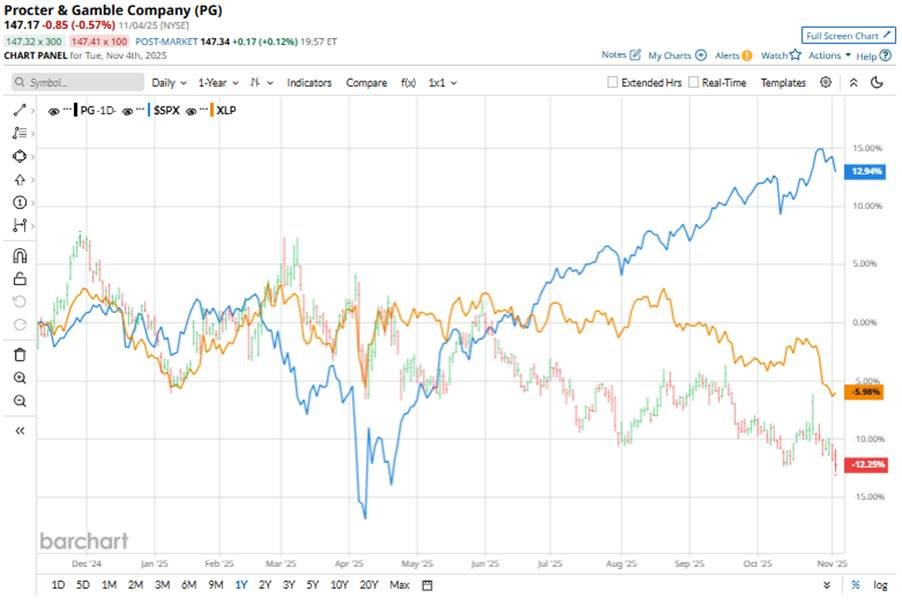
Task: Click the Full Screen Chart button
Action: (x=848, y=36)
